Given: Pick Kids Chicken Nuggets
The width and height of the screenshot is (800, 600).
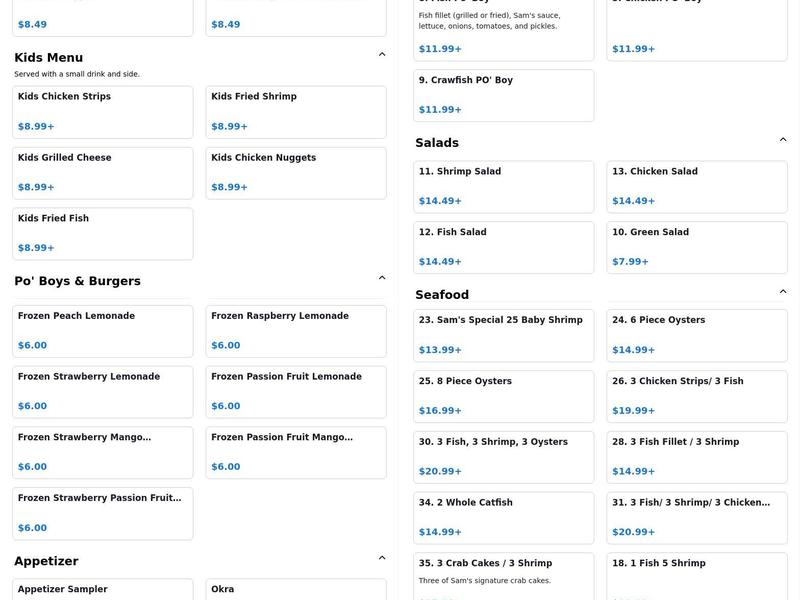Looking at the screenshot, I should pyautogui.click(x=296, y=173).
